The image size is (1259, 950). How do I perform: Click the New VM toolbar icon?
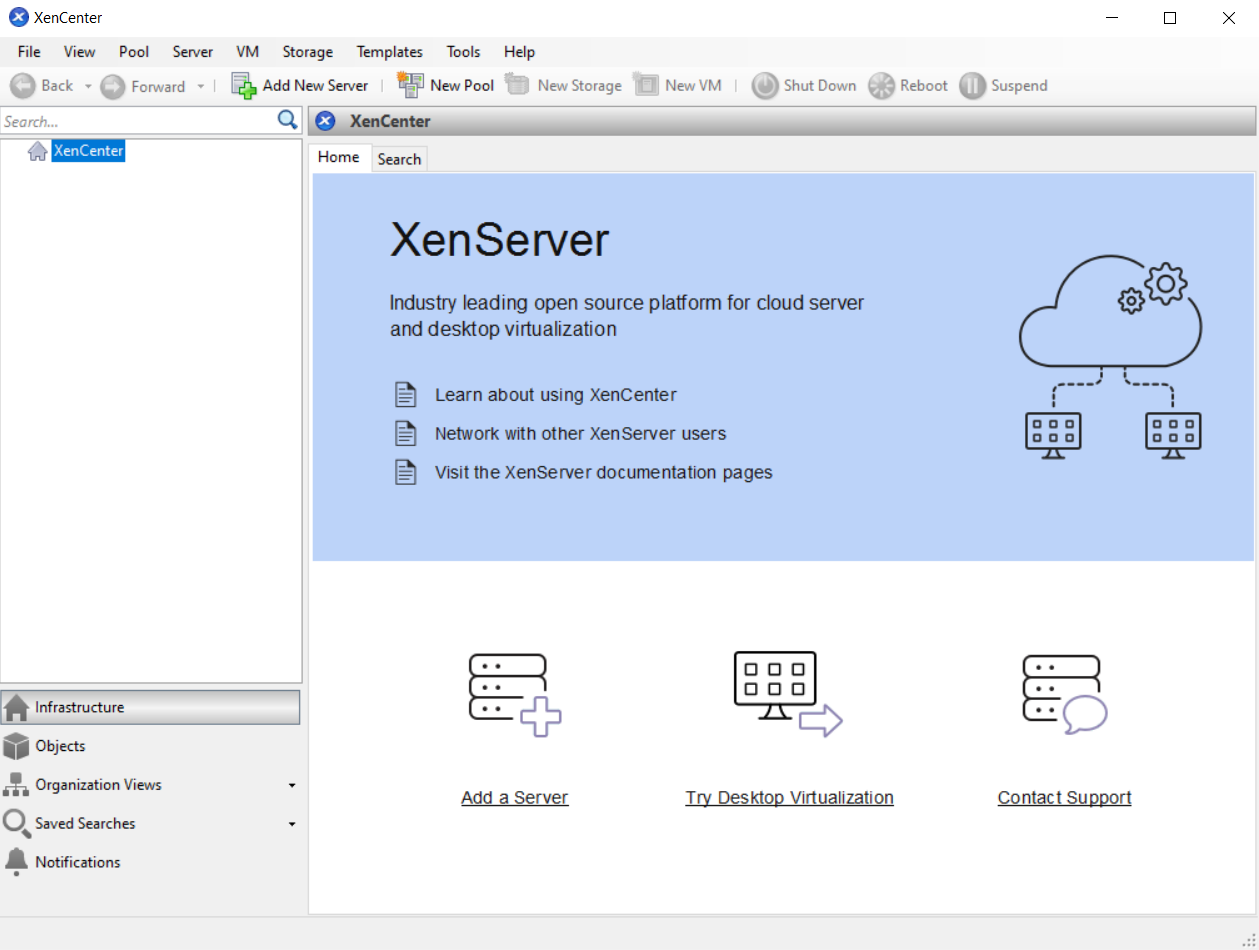(x=646, y=85)
